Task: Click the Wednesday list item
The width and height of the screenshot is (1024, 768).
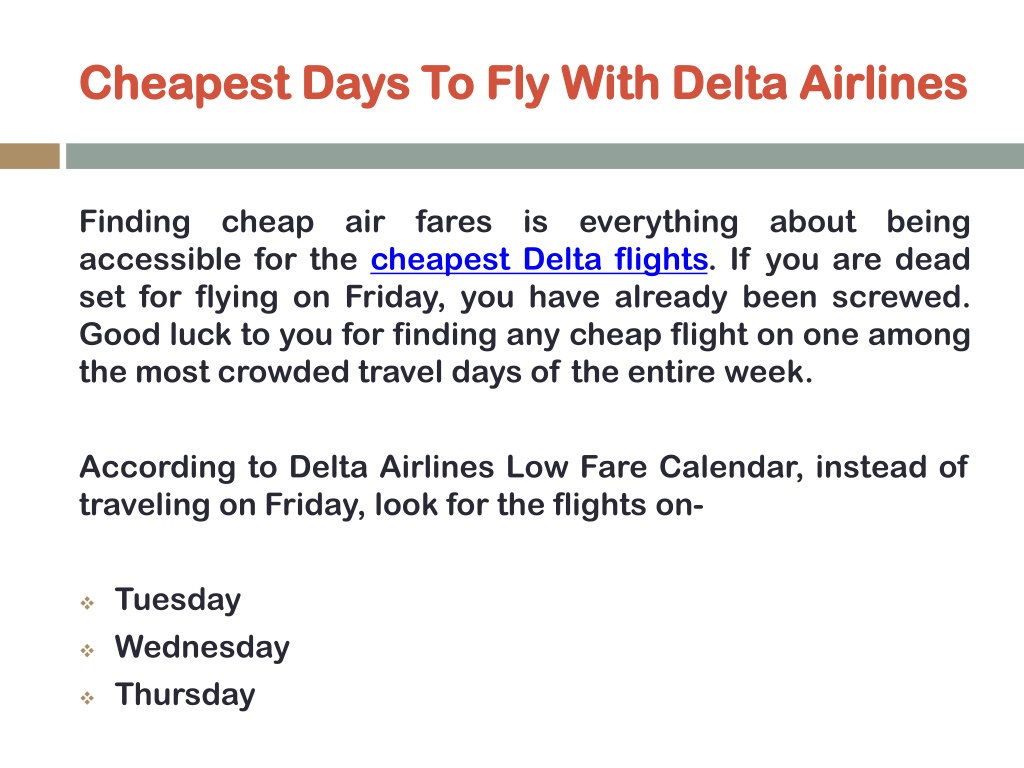Action: click(202, 647)
